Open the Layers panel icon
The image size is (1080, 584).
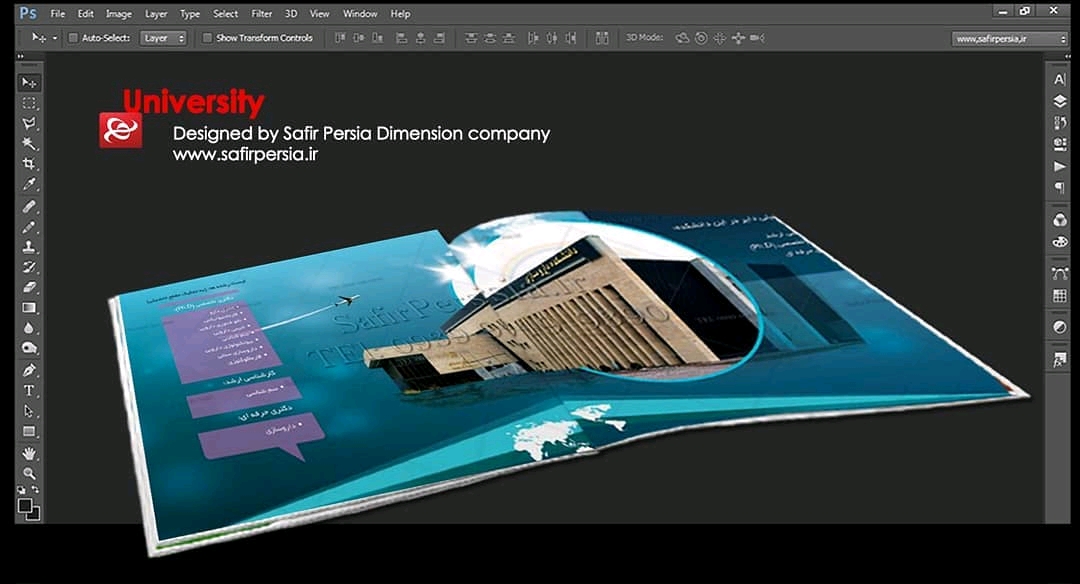click(1060, 101)
